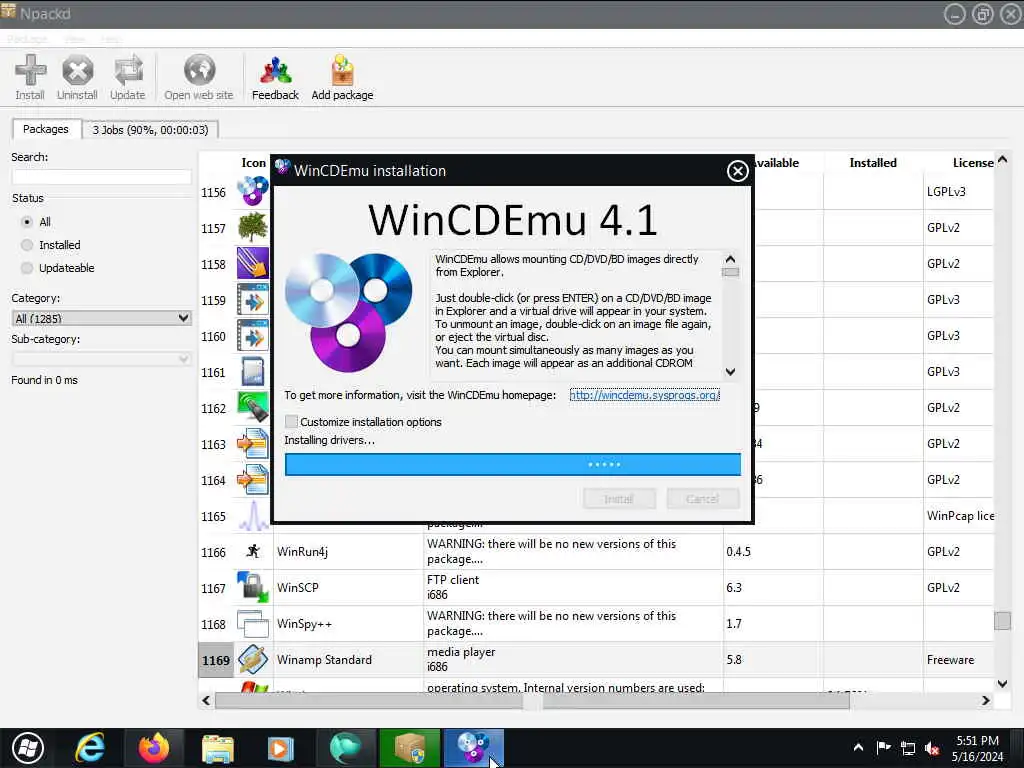Click the horizontal scroll right arrow
This screenshot has height=768, width=1024.
(x=985, y=701)
